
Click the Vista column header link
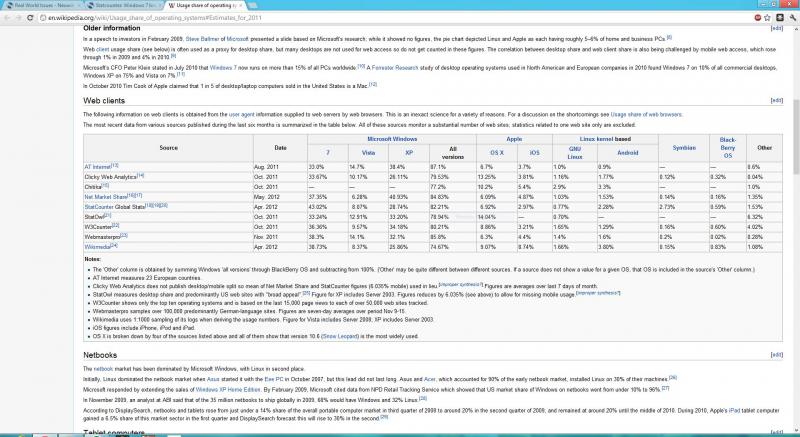[x=368, y=153]
